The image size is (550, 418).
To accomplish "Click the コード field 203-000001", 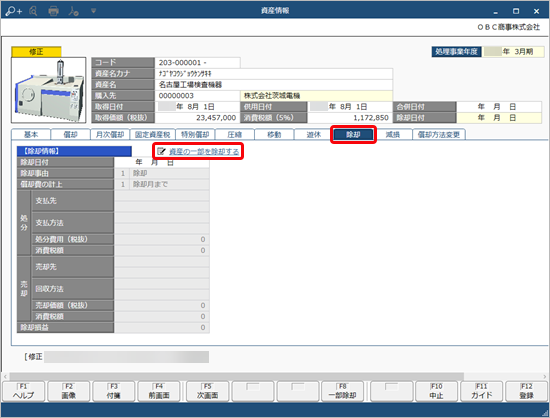I will [x=197, y=63].
